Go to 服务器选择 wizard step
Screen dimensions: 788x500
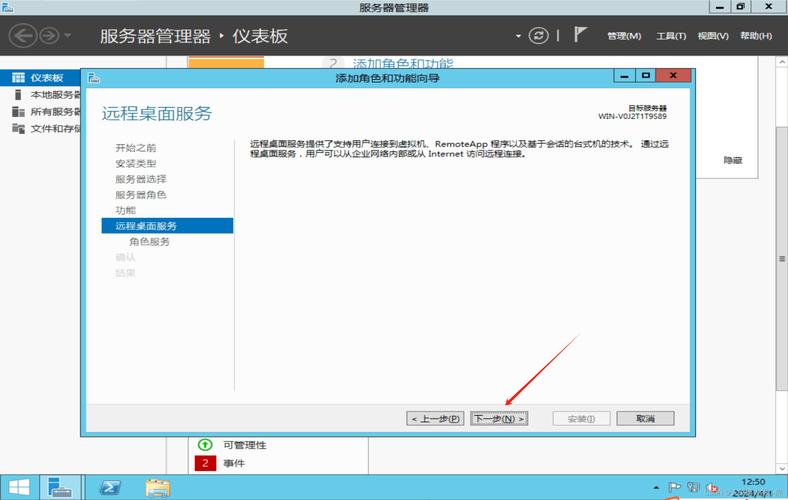141,179
